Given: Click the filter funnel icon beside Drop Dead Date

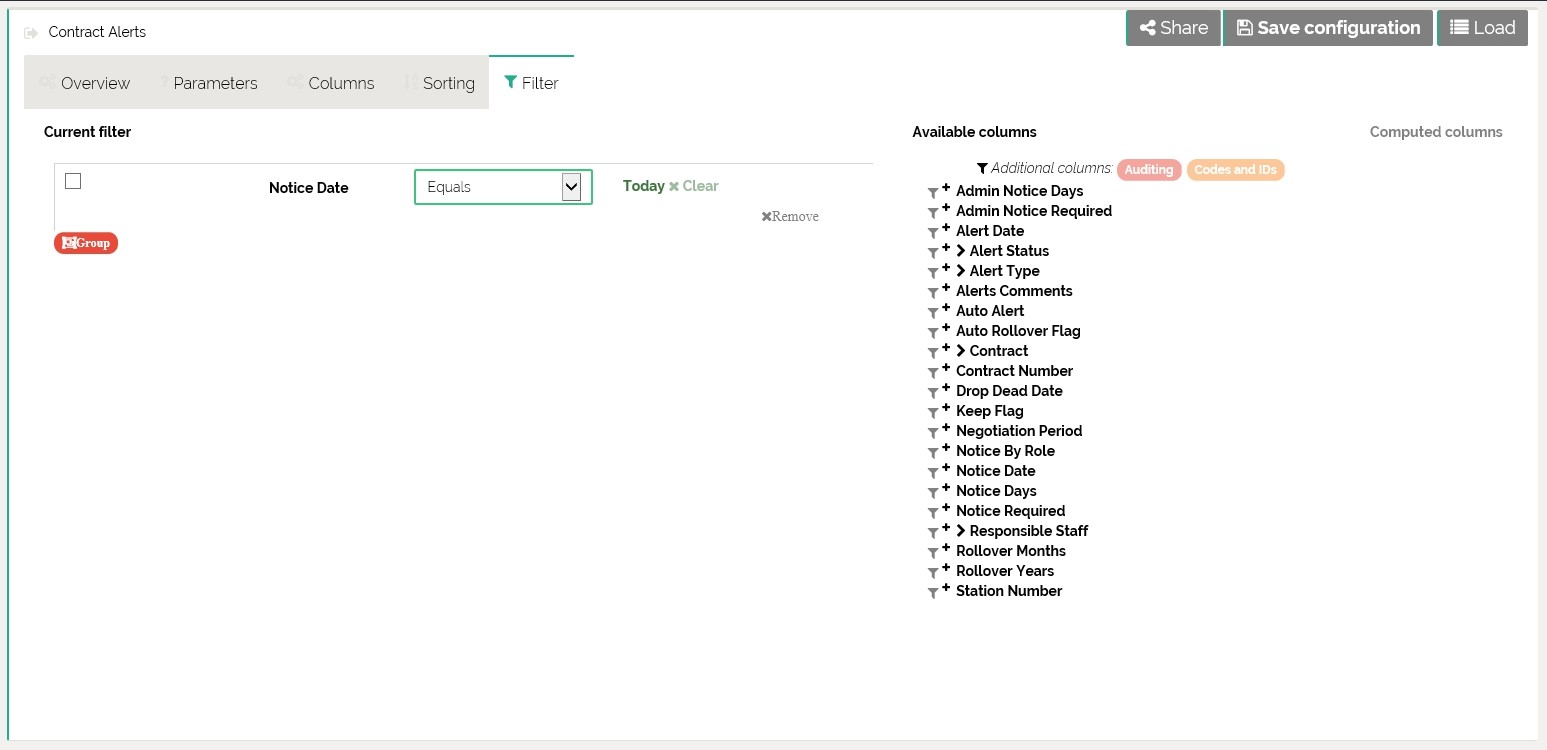Looking at the screenshot, I should 932,392.
